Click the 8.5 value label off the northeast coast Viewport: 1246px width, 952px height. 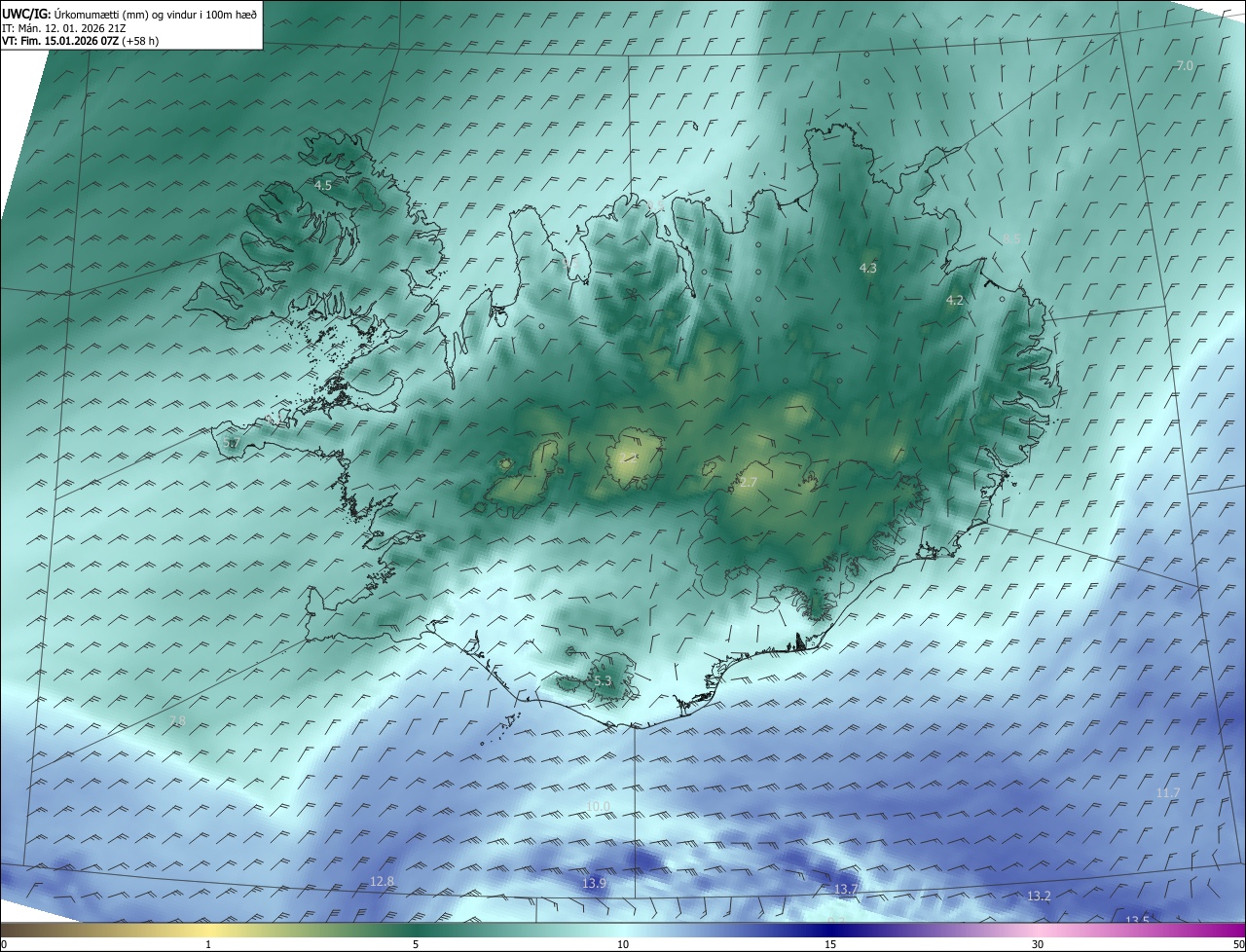(x=1012, y=238)
